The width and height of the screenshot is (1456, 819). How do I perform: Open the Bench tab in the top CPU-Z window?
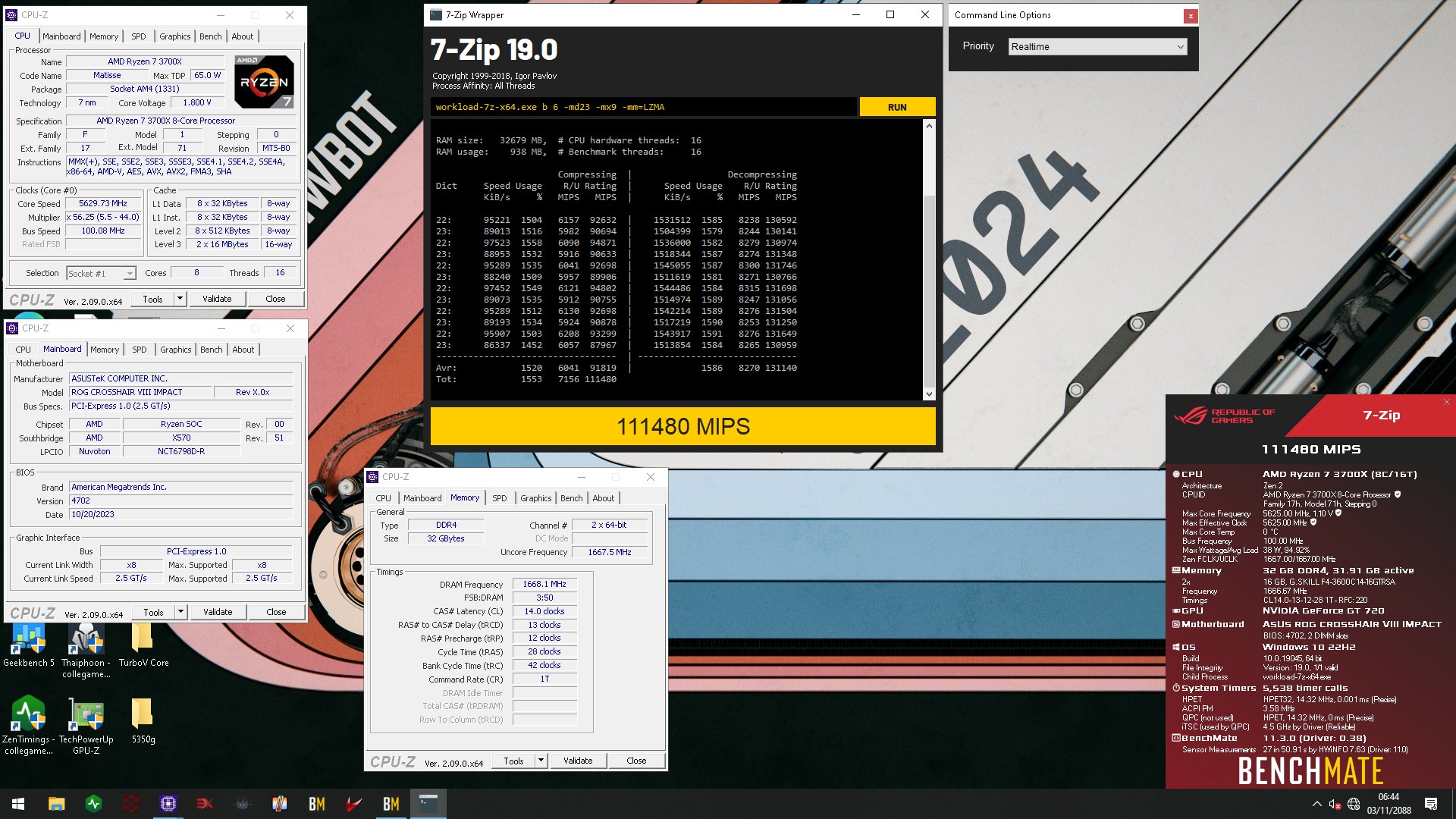pos(211,36)
